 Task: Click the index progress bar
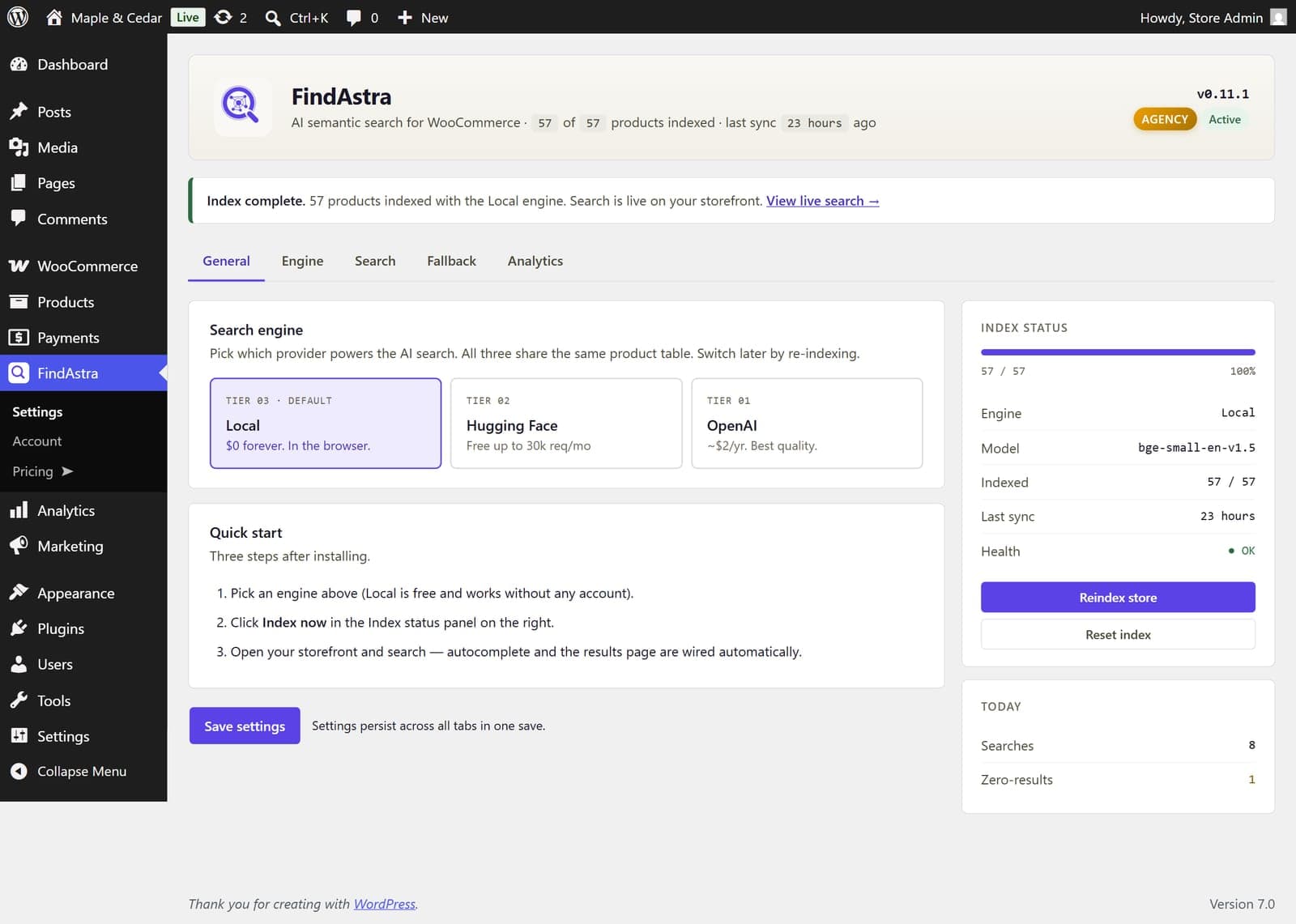pyautogui.click(x=1118, y=352)
